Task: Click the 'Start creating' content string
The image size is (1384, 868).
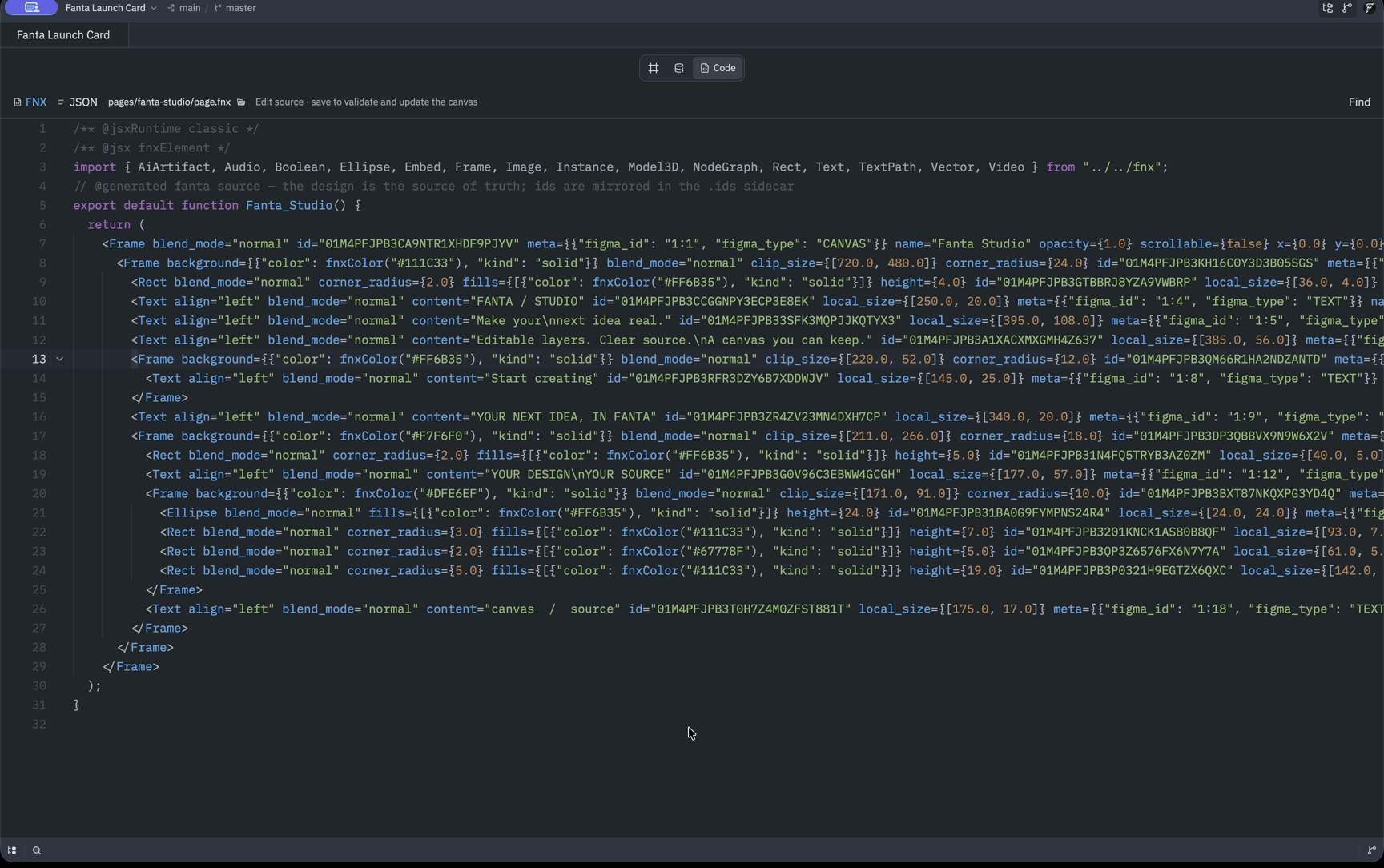Action: pos(541,379)
